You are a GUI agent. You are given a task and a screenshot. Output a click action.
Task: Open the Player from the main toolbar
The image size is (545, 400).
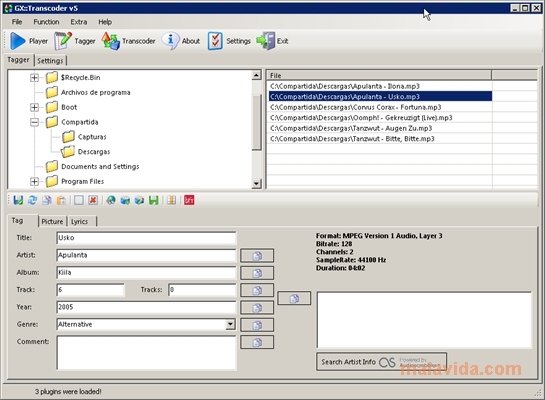point(29,41)
